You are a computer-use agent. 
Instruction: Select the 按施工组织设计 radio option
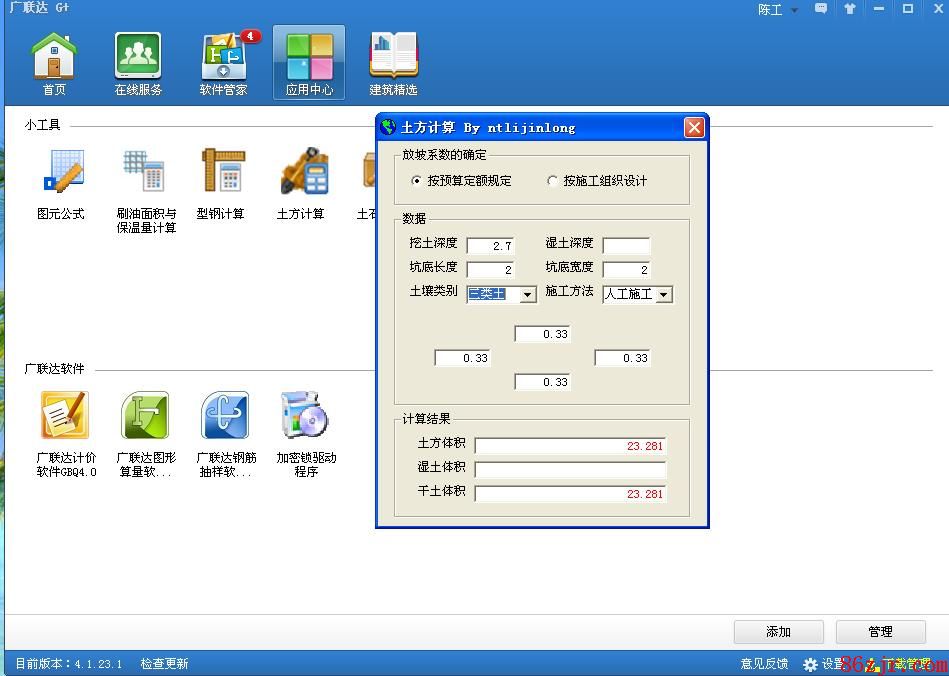(x=553, y=182)
